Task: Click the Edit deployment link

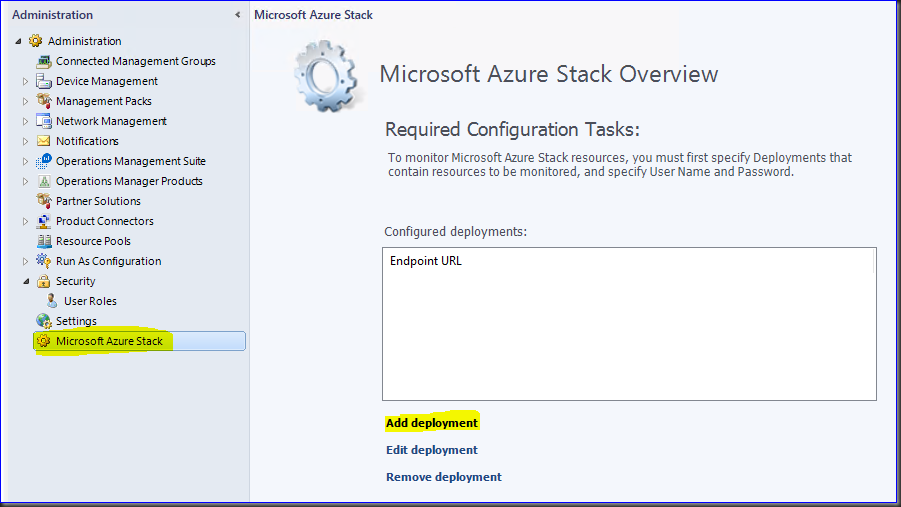Action: [432, 450]
